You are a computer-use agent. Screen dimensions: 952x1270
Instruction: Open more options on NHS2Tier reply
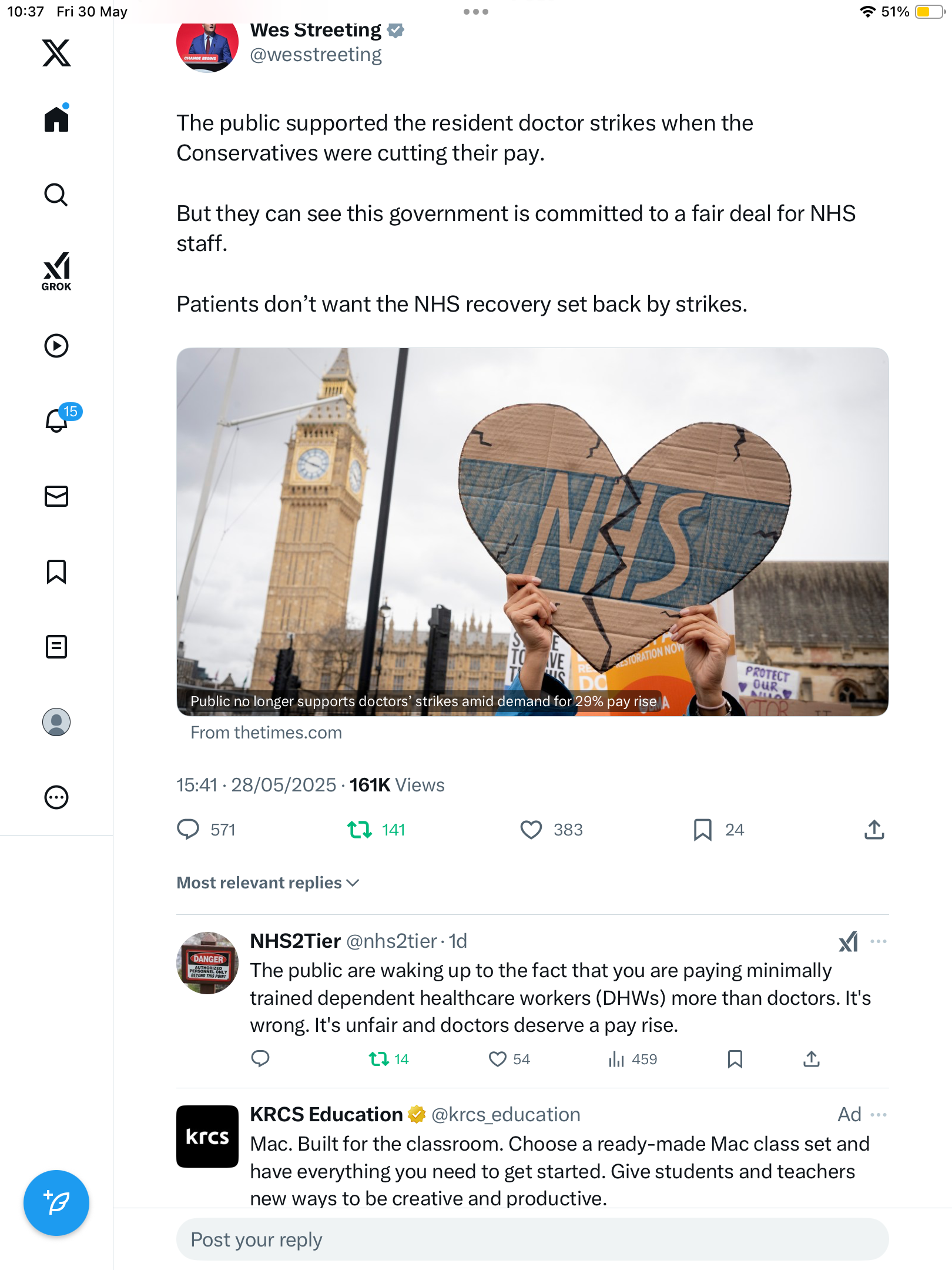click(879, 941)
